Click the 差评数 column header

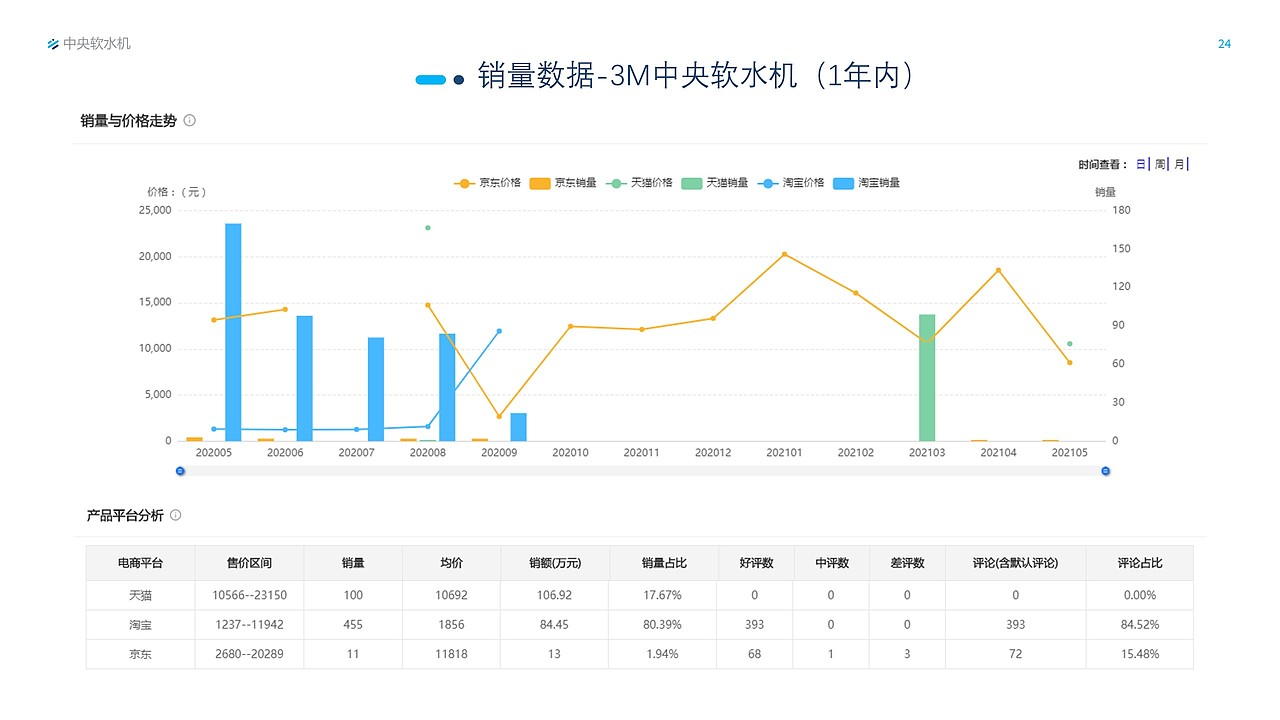907,563
